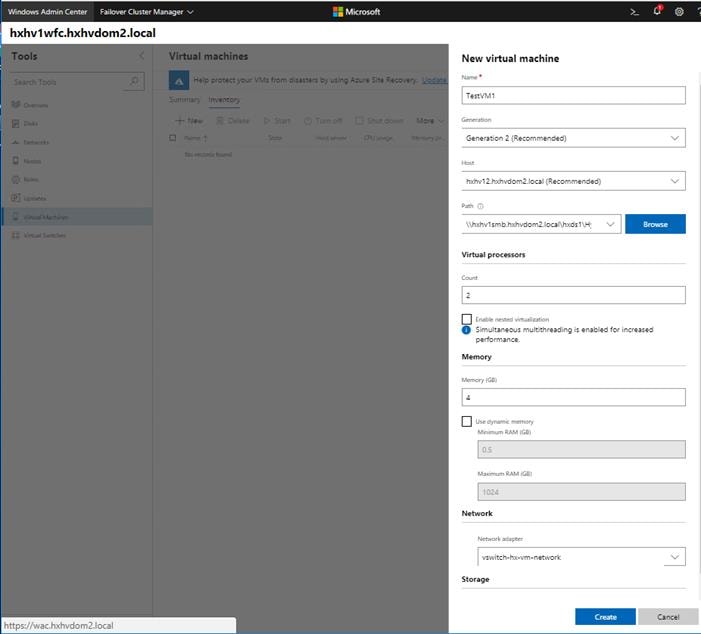Open the notifications bell icon

point(657,11)
